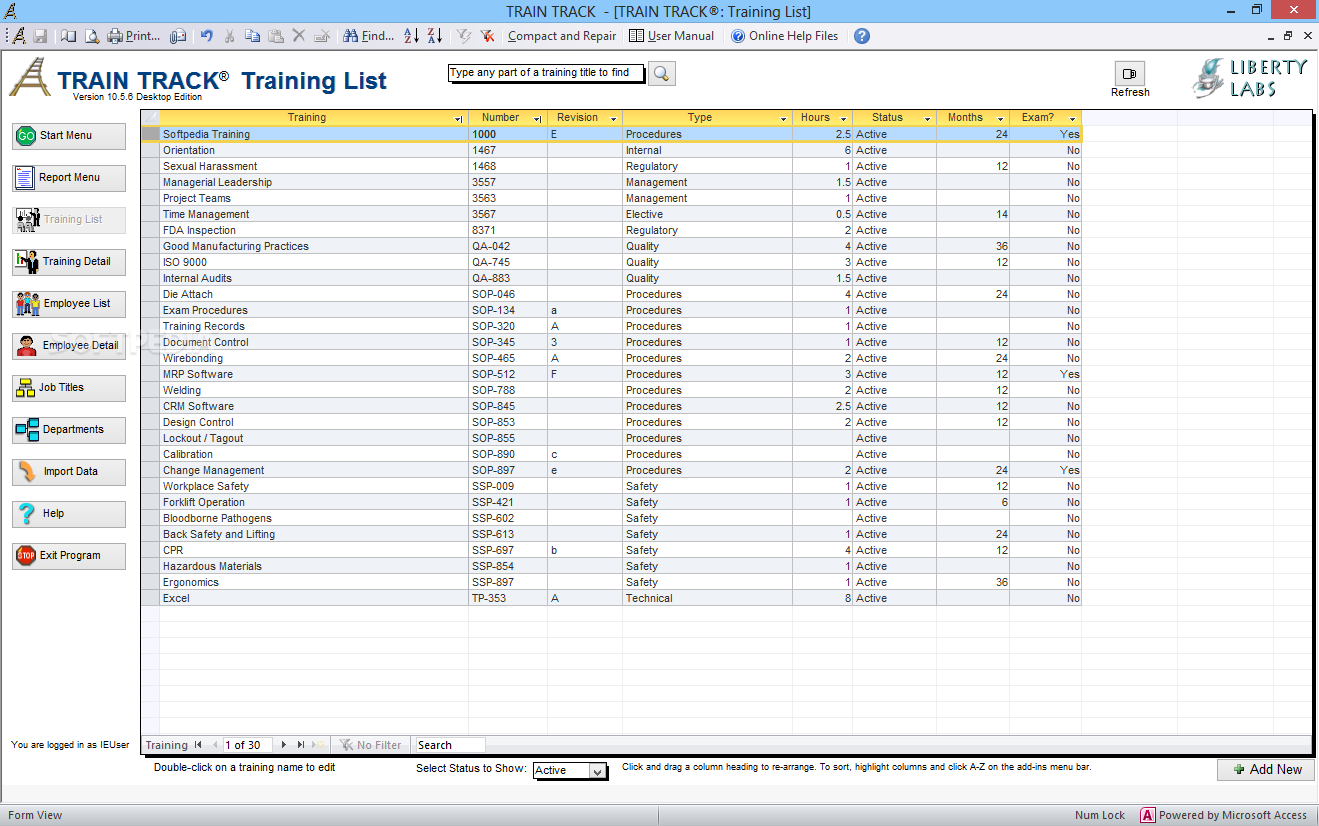Go to next record navigator arrow
This screenshot has height=826, width=1319.
click(284, 745)
